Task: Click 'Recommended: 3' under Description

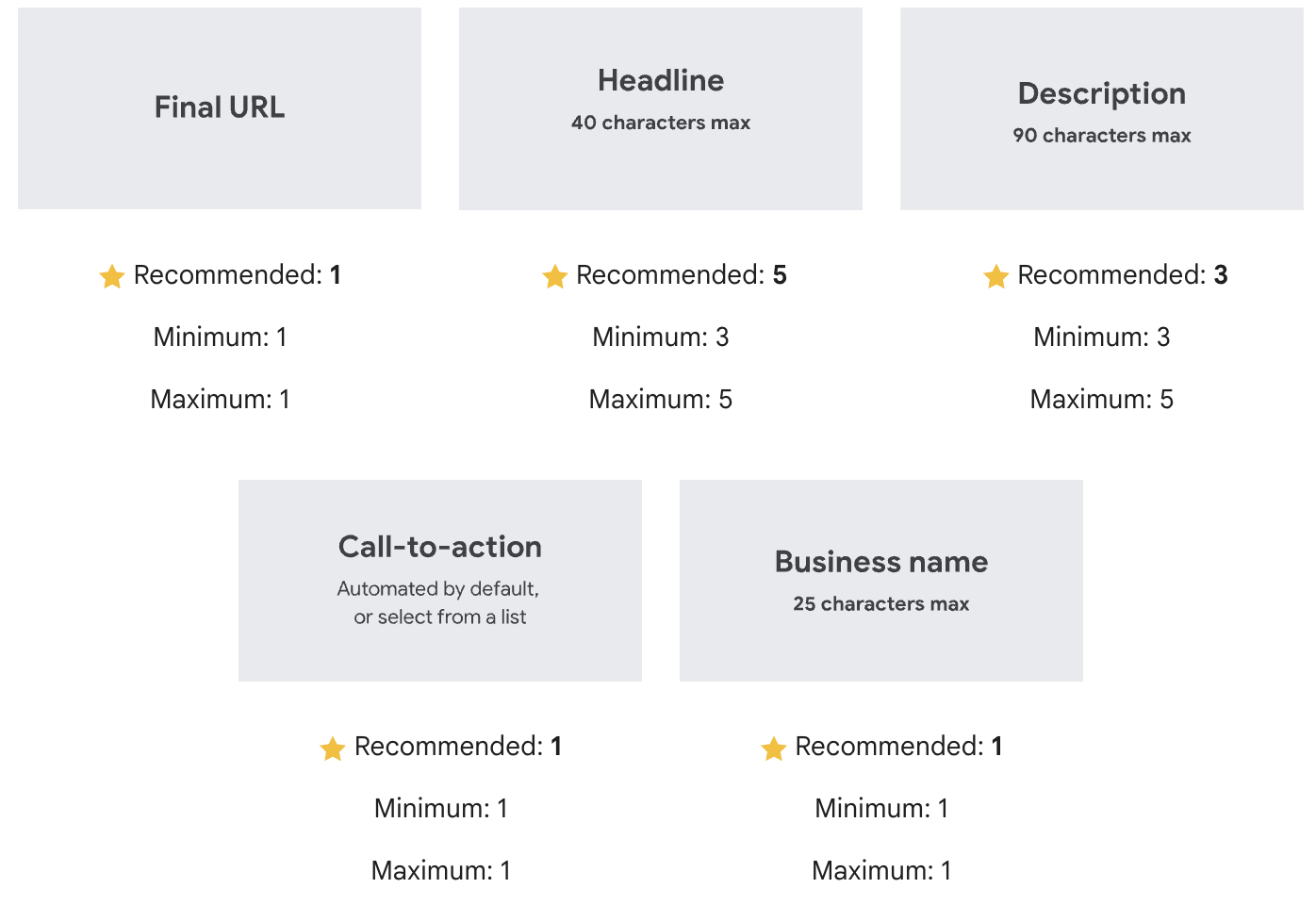Action: tap(1122, 275)
